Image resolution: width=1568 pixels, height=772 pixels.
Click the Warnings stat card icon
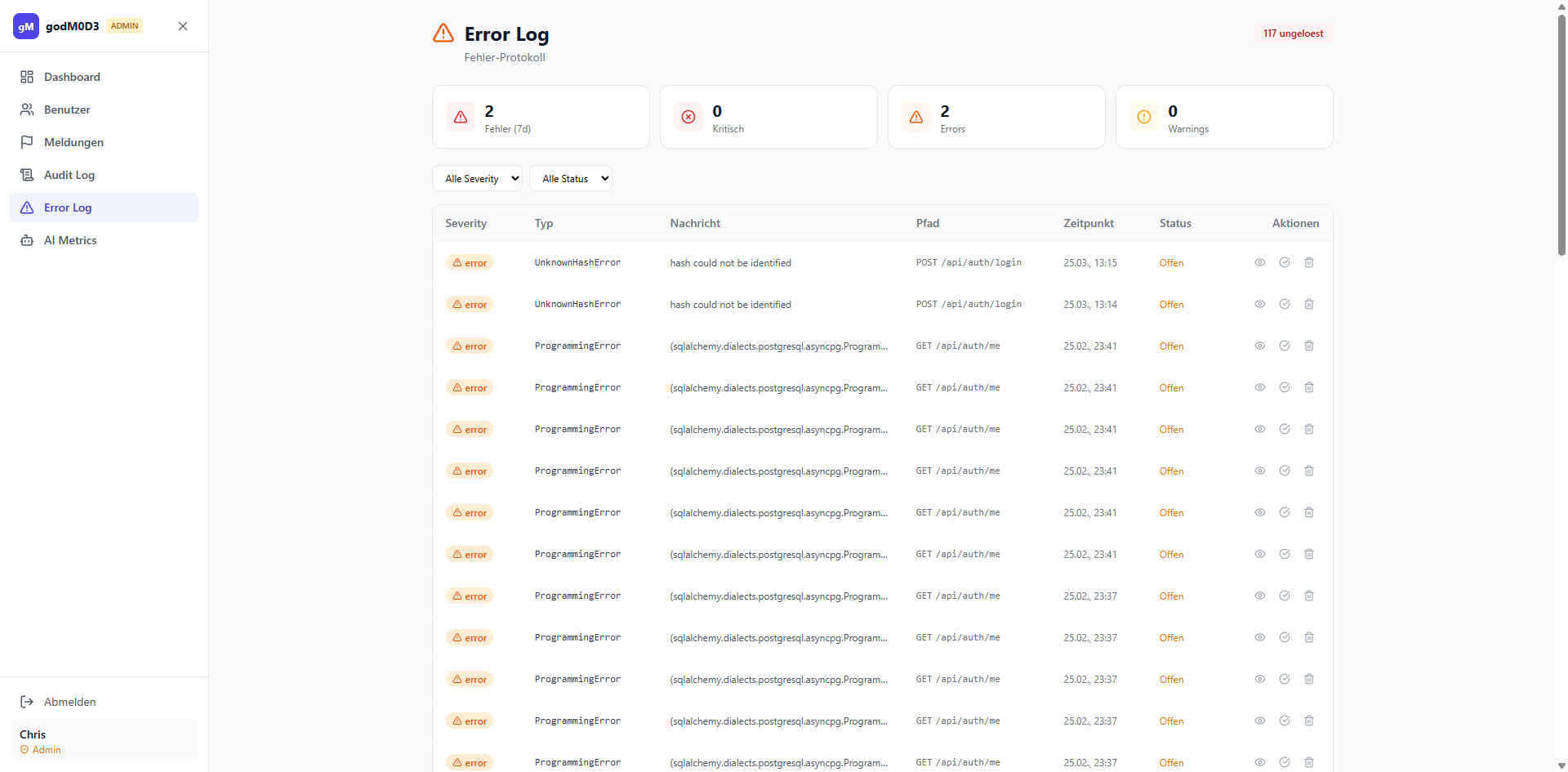tap(1144, 117)
